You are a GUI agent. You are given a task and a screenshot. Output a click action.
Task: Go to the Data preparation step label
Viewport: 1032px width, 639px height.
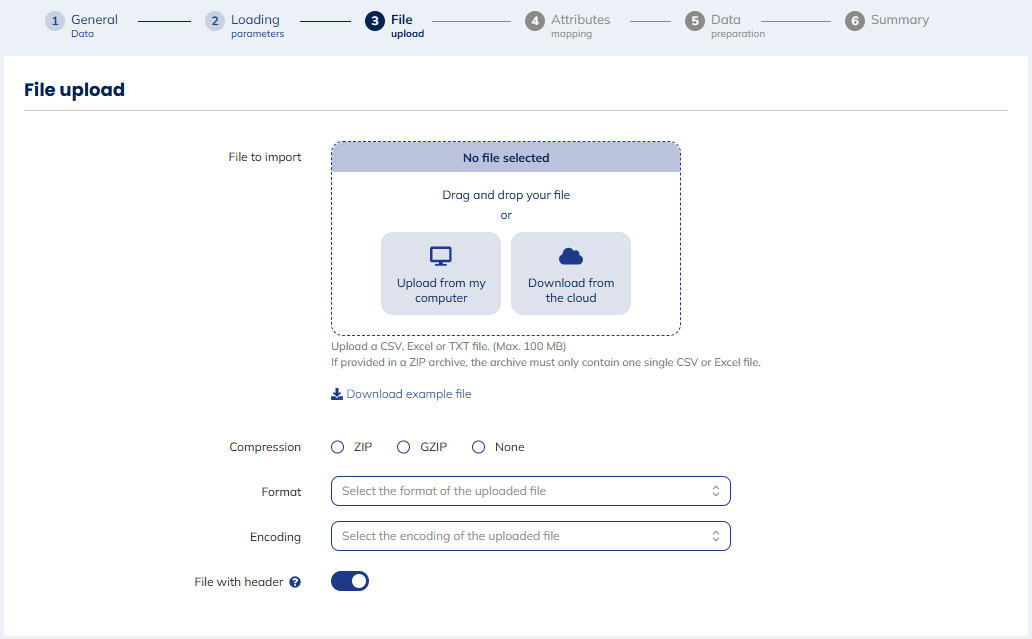pyautogui.click(x=737, y=25)
